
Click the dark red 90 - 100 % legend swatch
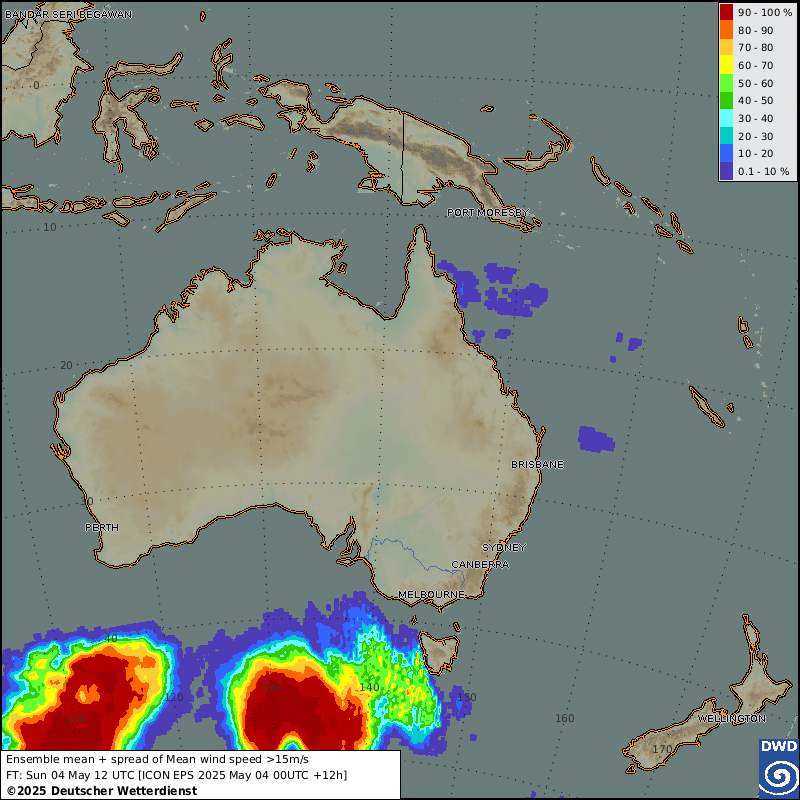[726, 12]
